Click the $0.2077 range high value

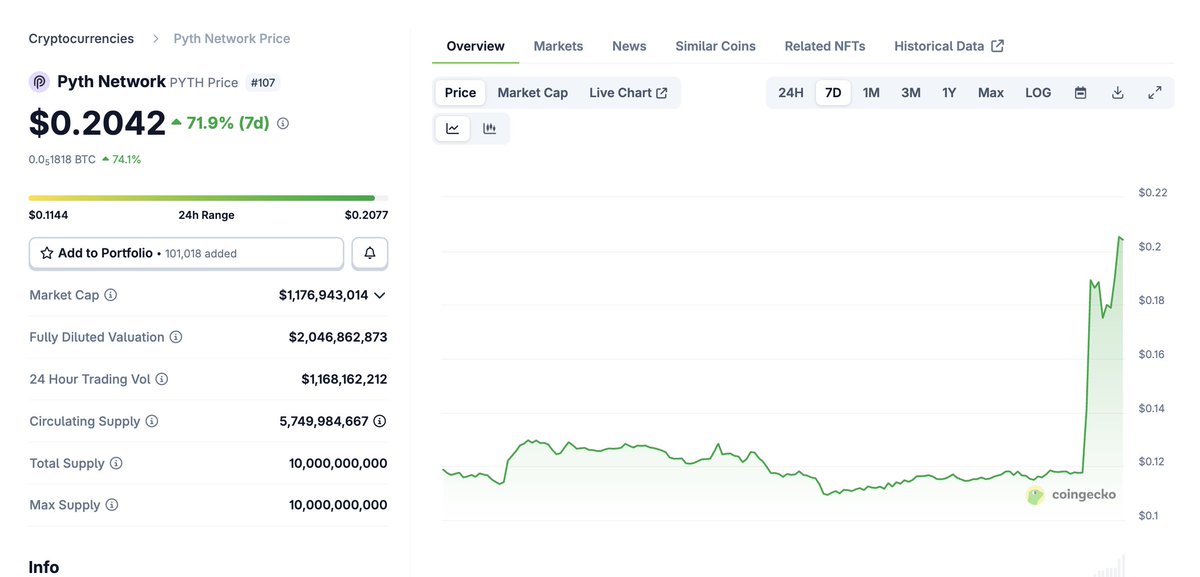point(366,215)
